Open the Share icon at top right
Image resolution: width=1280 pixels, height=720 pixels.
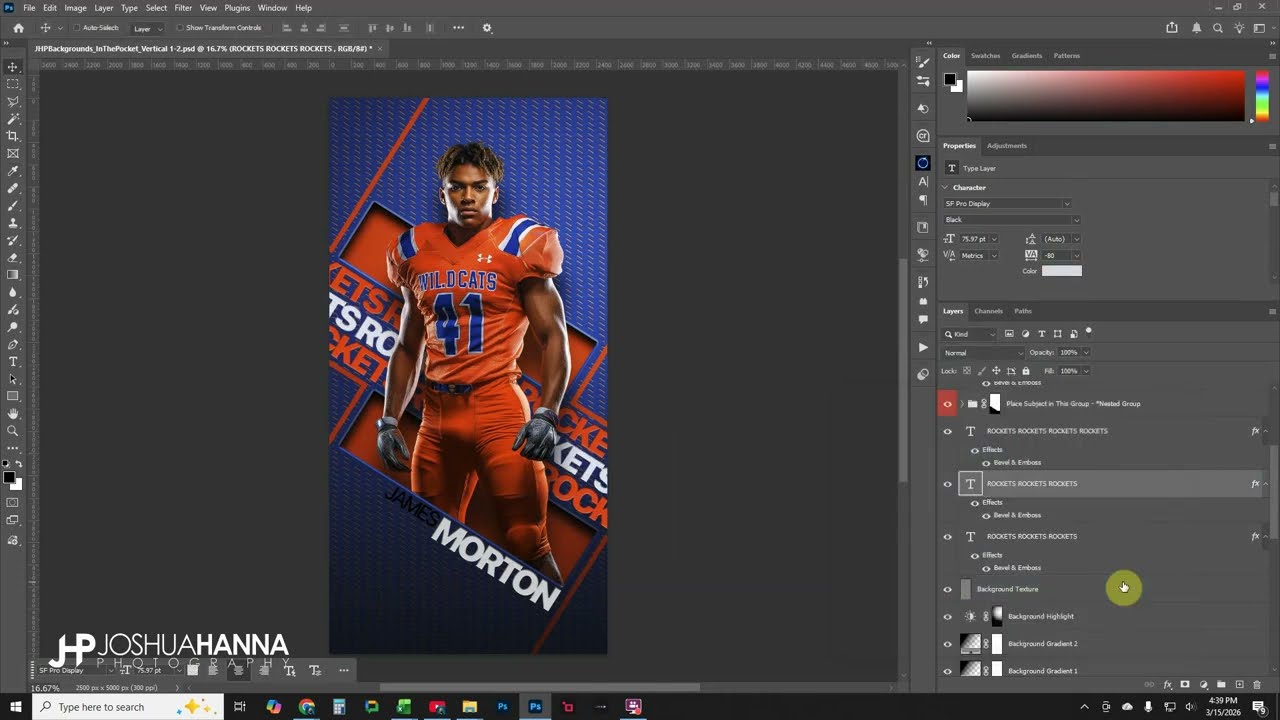tap(1172, 28)
